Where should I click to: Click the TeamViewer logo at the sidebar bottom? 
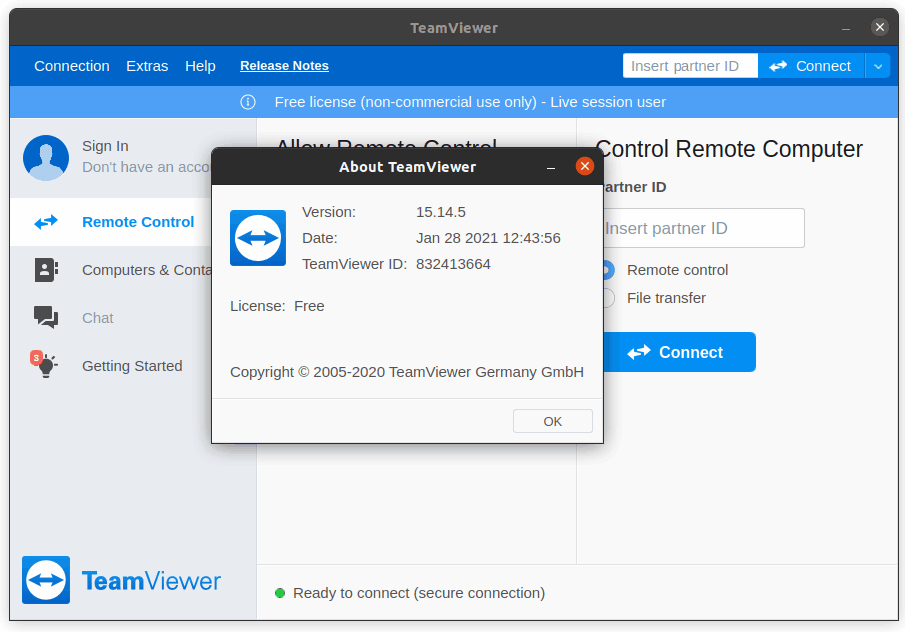tap(121, 580)
